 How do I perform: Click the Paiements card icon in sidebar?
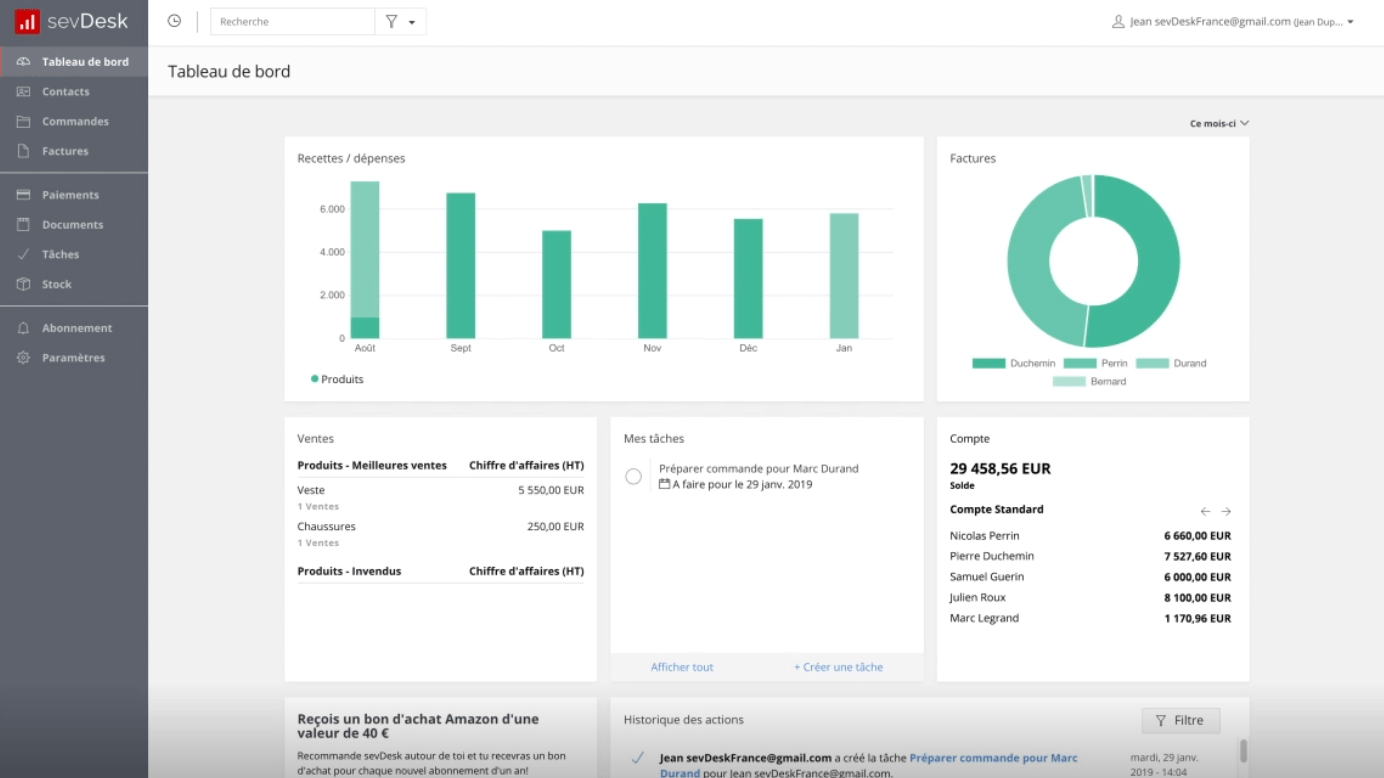click(x=23, y=195)
